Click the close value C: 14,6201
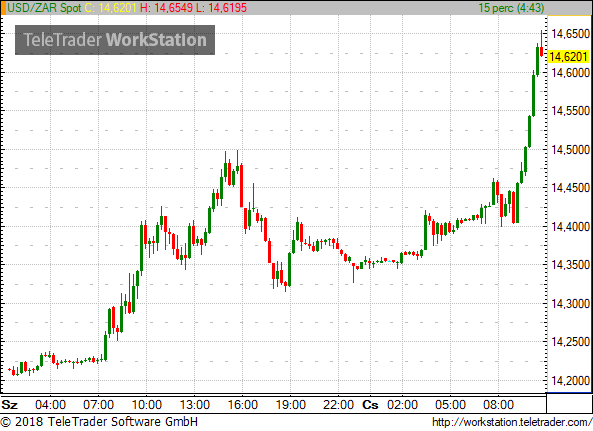Viewport: 593px width, 431px height. click(110, 8)
